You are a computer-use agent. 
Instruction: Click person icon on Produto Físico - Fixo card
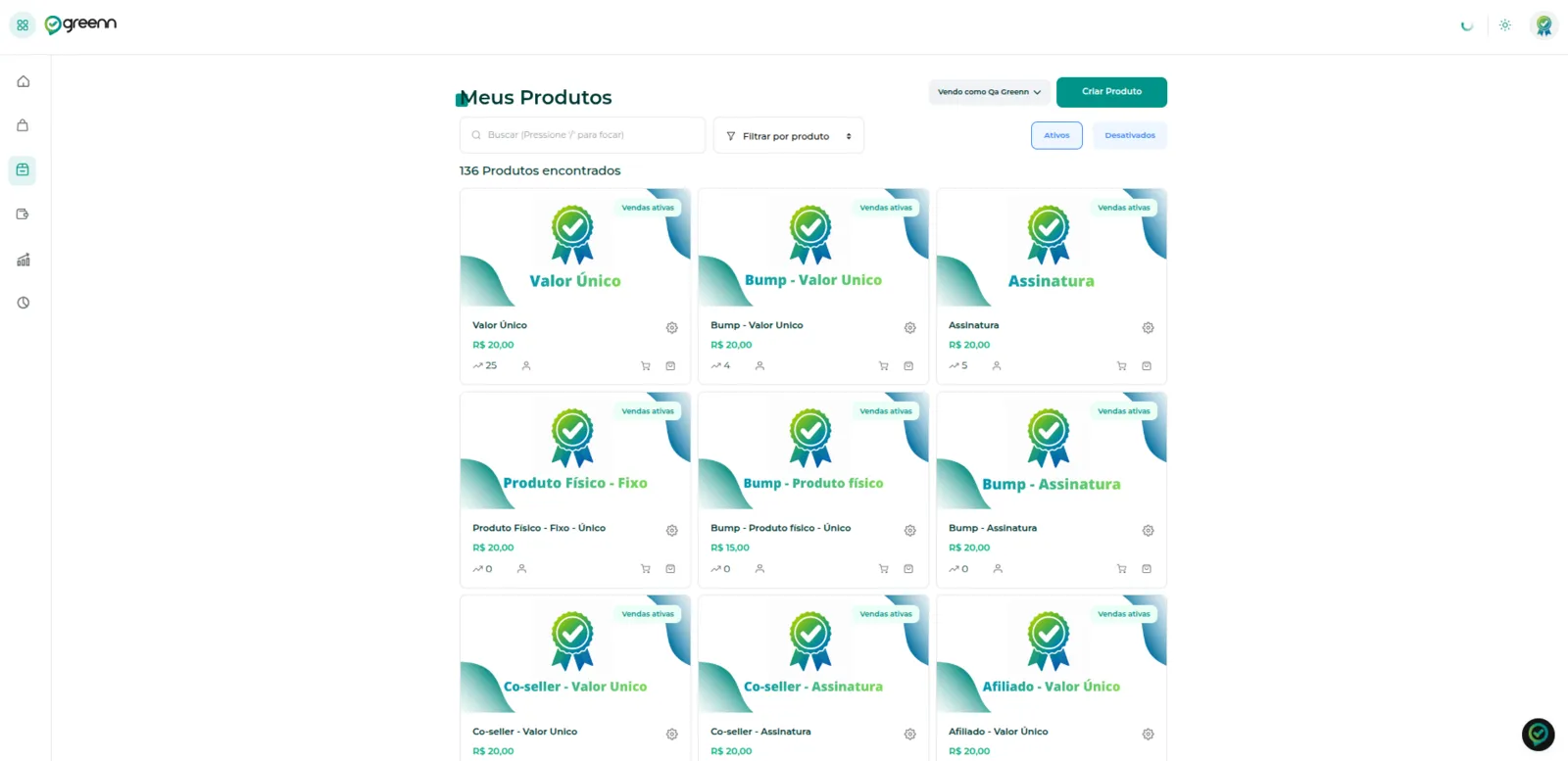(x=522, y=569)
